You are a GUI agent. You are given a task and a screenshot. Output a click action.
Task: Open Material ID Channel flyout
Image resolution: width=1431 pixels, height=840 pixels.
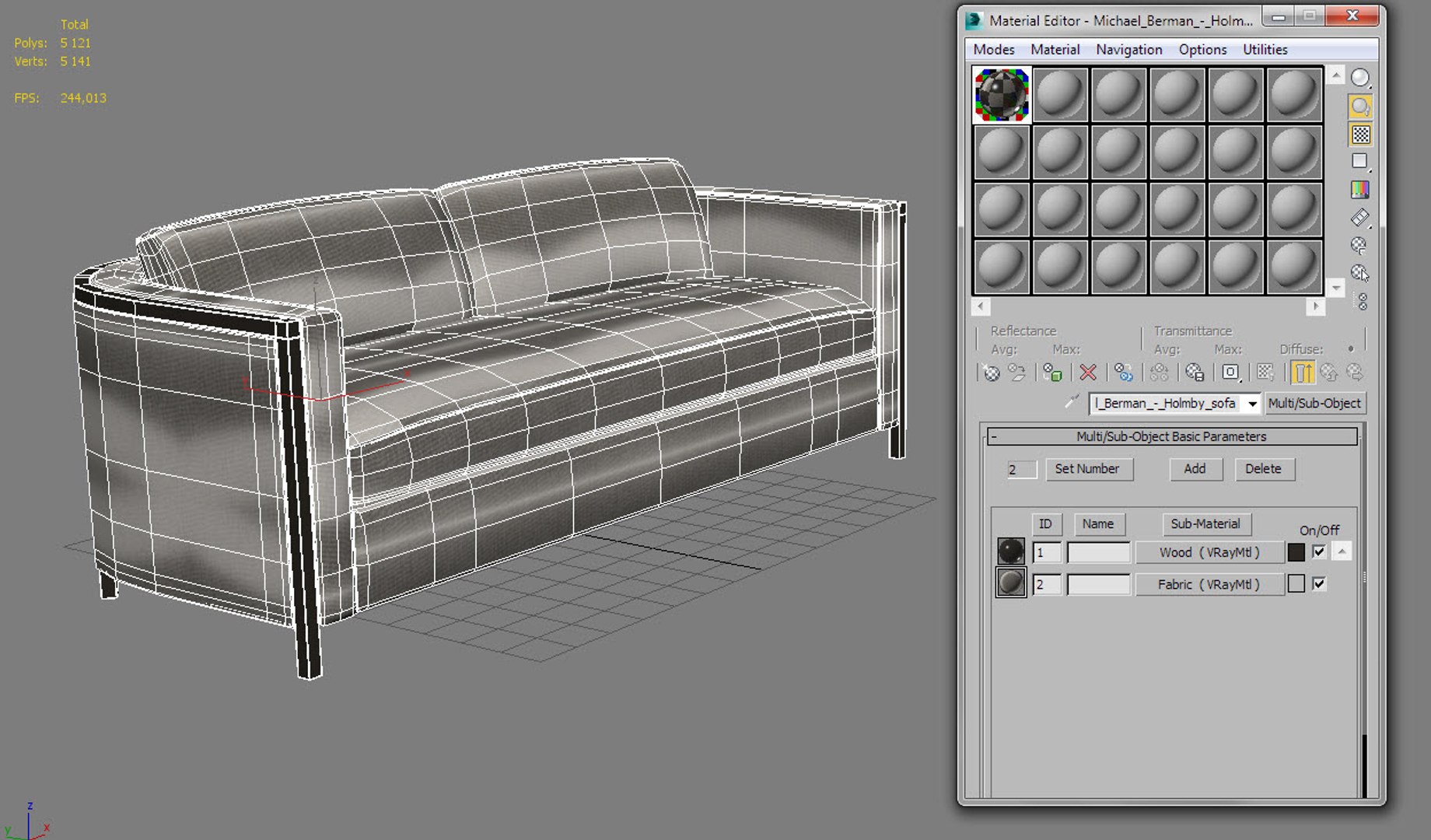point(1230,373)
